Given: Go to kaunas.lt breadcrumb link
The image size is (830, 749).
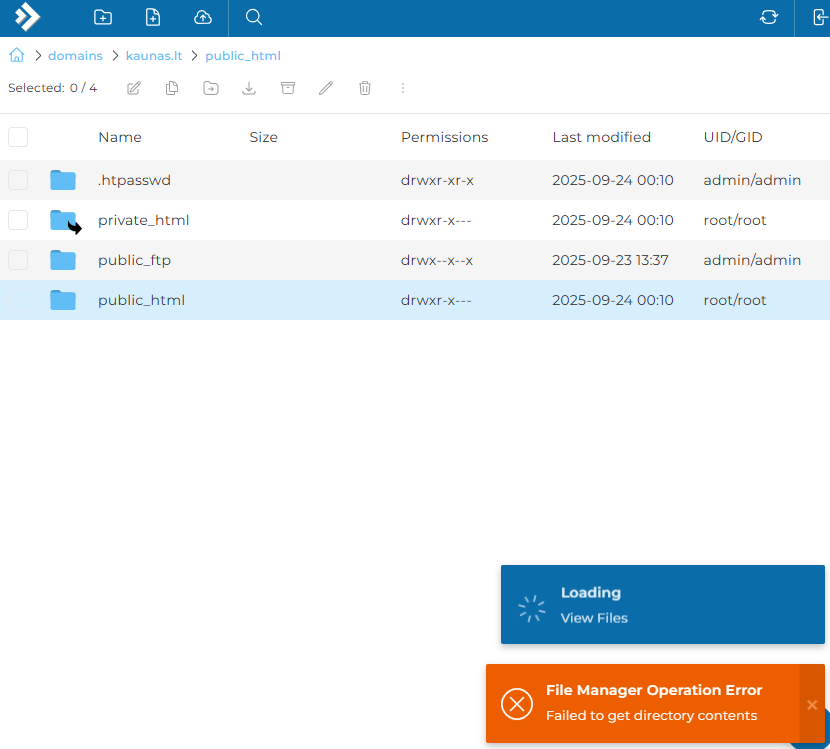Looking at the screenshot, I should [153, 56].
